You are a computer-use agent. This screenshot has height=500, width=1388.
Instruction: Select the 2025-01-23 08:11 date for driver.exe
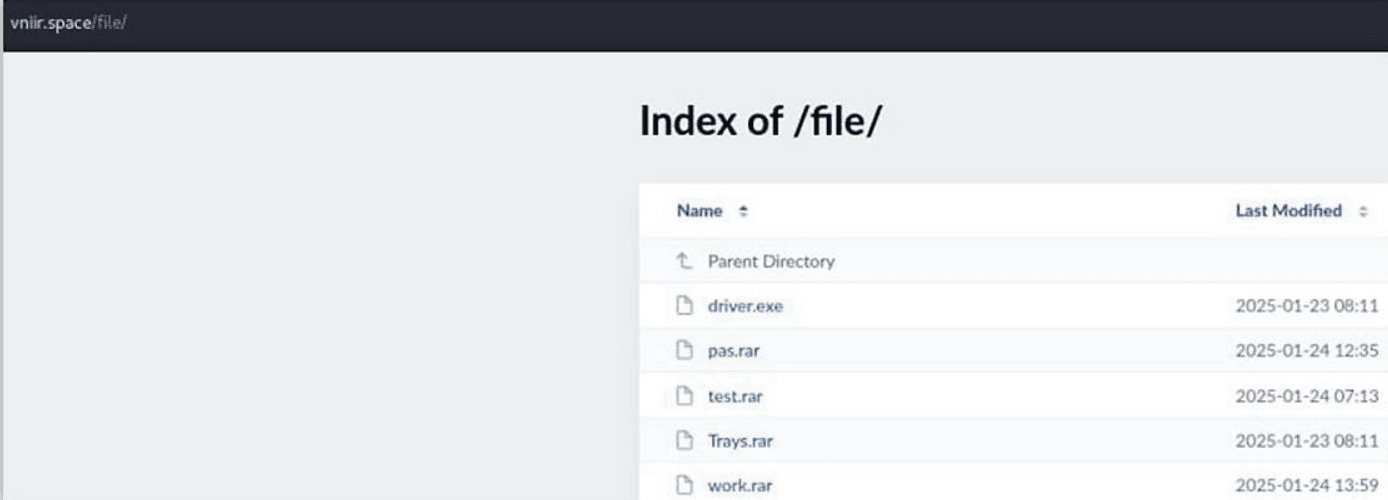tap(1307, 306)
